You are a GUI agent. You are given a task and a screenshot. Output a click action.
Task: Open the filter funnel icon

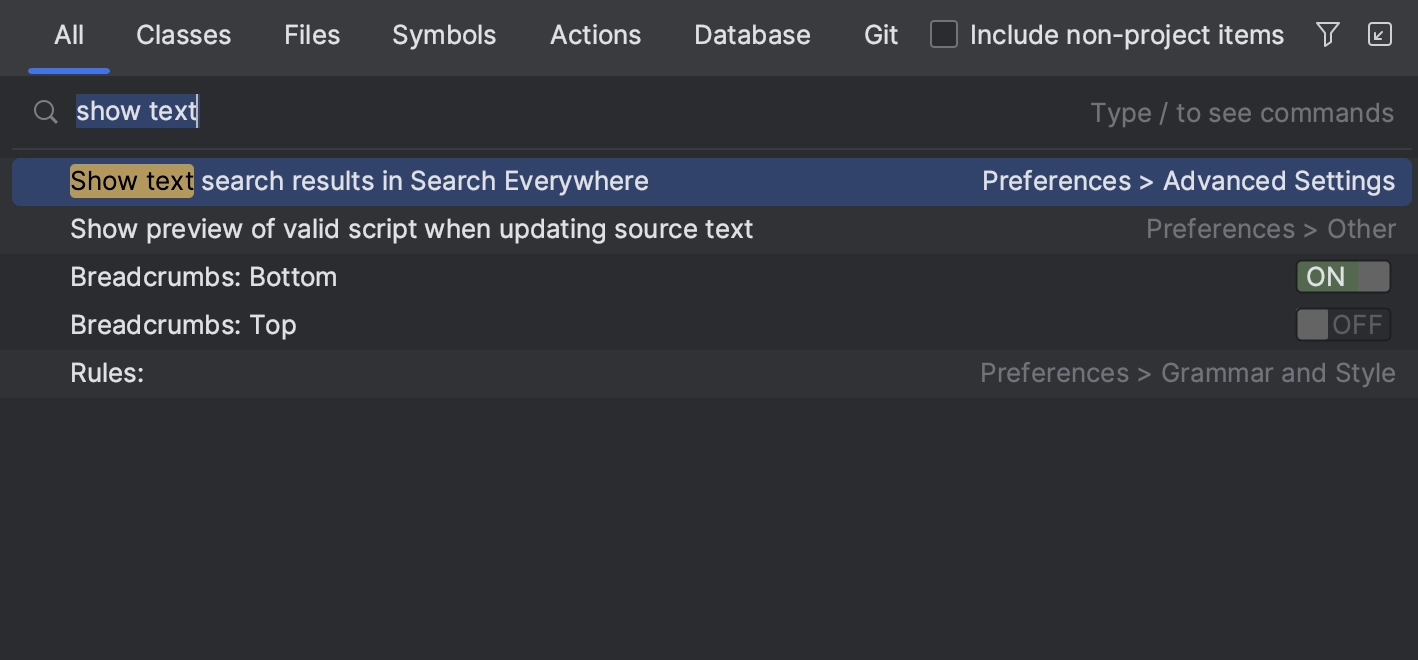(1327, 35)
